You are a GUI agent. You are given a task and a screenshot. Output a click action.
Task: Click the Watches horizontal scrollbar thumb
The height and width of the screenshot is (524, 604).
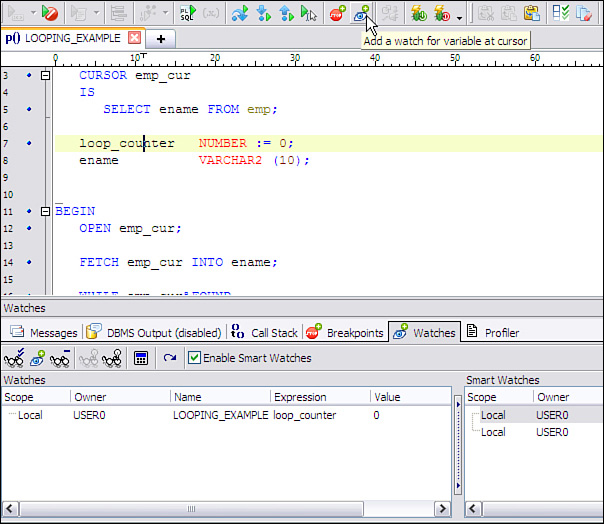point(191,509)
